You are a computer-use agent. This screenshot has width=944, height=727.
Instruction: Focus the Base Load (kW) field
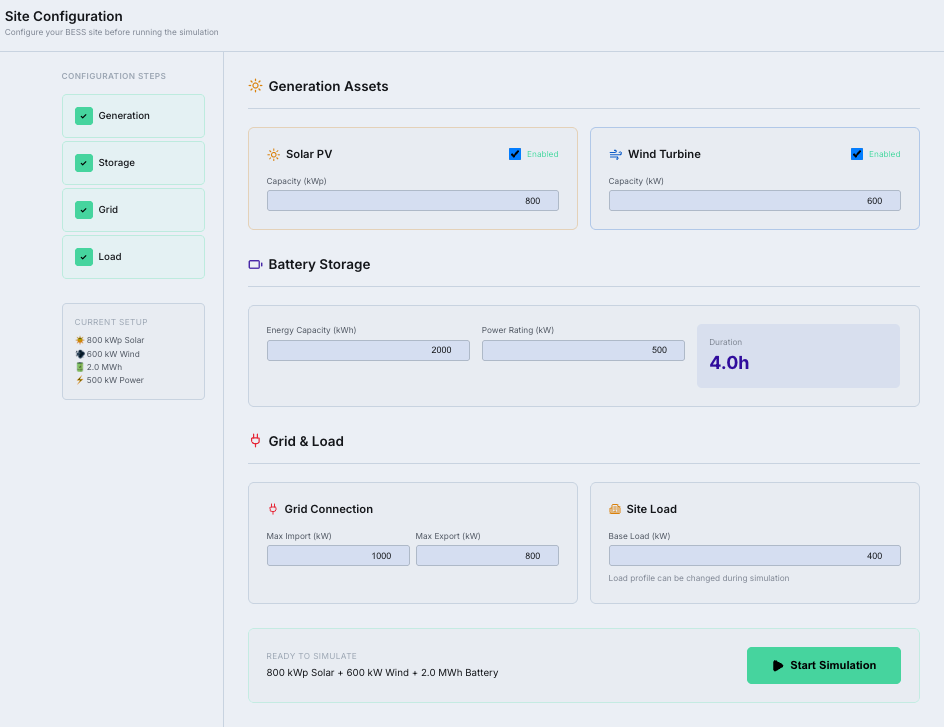pyautogui.click(x=754, y=556)
